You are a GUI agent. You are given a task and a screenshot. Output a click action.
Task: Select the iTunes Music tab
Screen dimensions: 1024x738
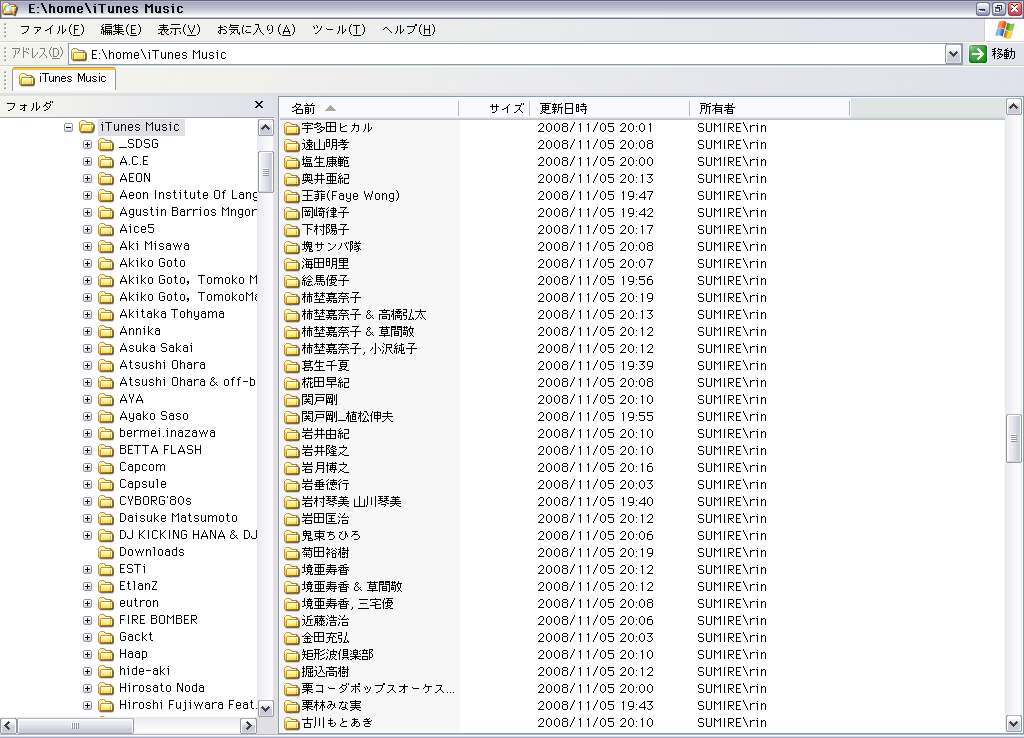(x=63, y=78)
